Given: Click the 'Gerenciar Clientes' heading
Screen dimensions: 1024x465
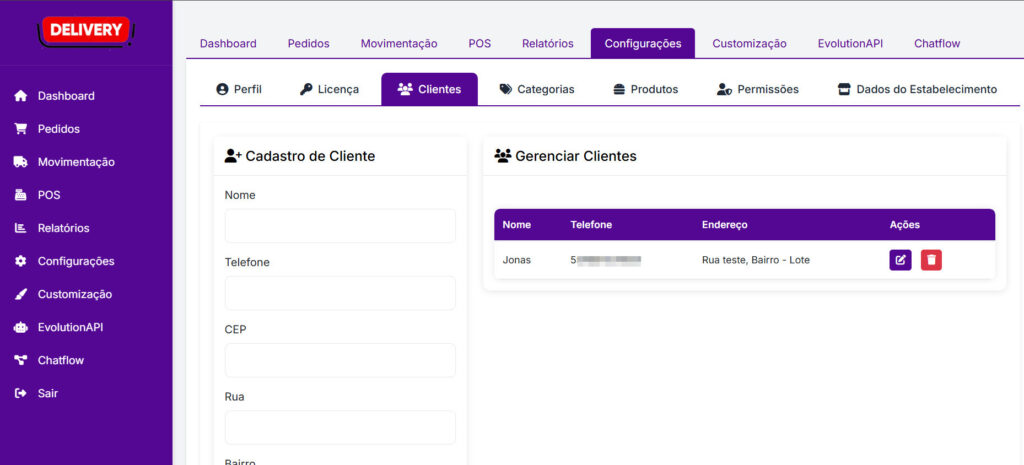Looking at the screenshot, I should (x=566, y=156).
